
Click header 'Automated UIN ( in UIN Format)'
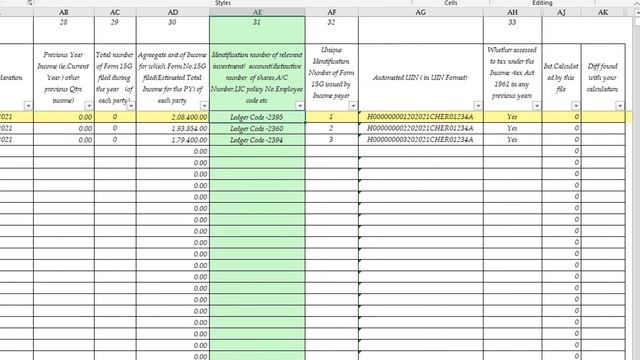tap(420, 77)
